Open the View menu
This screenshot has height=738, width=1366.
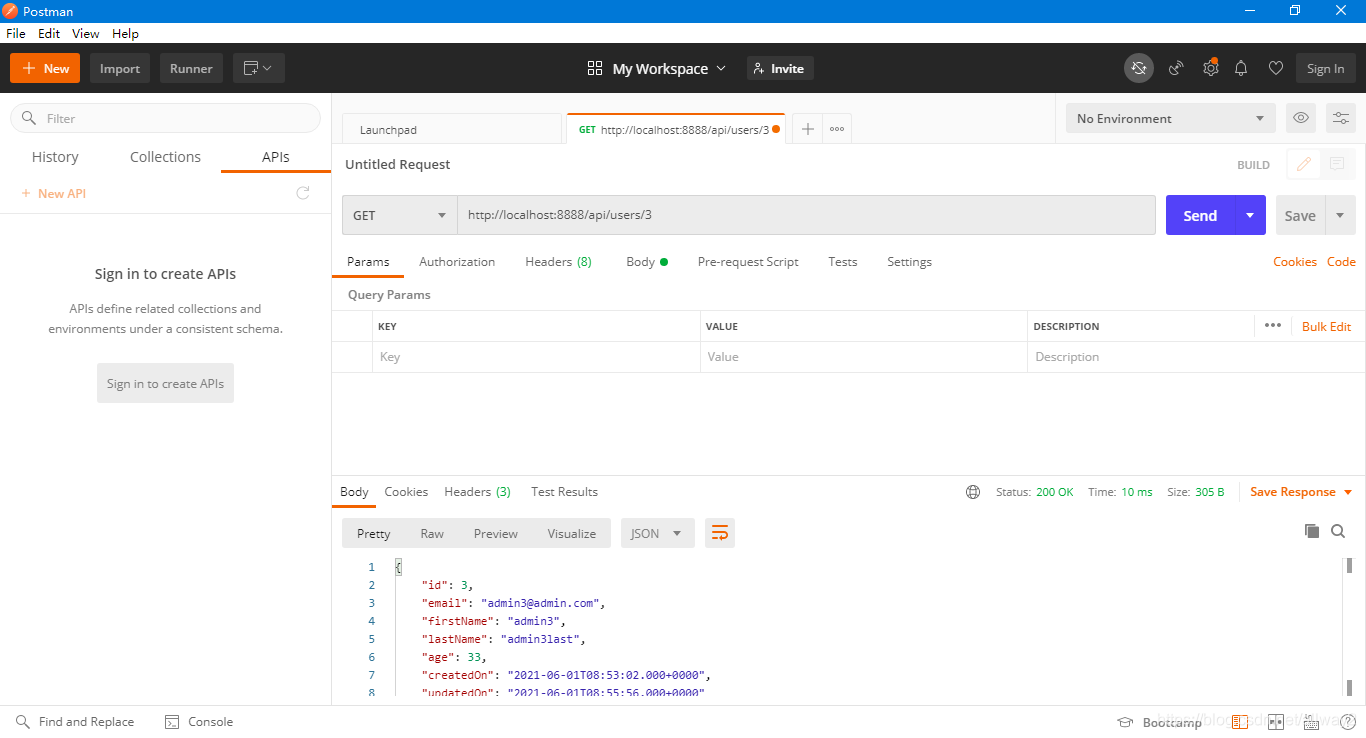point(86,33)
